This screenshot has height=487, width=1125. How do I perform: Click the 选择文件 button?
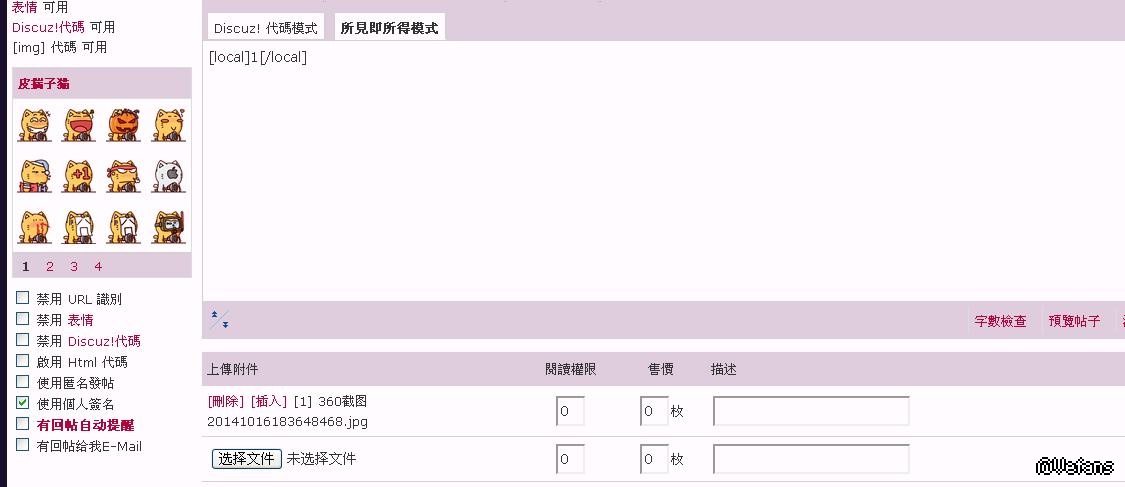pos(246,459)
